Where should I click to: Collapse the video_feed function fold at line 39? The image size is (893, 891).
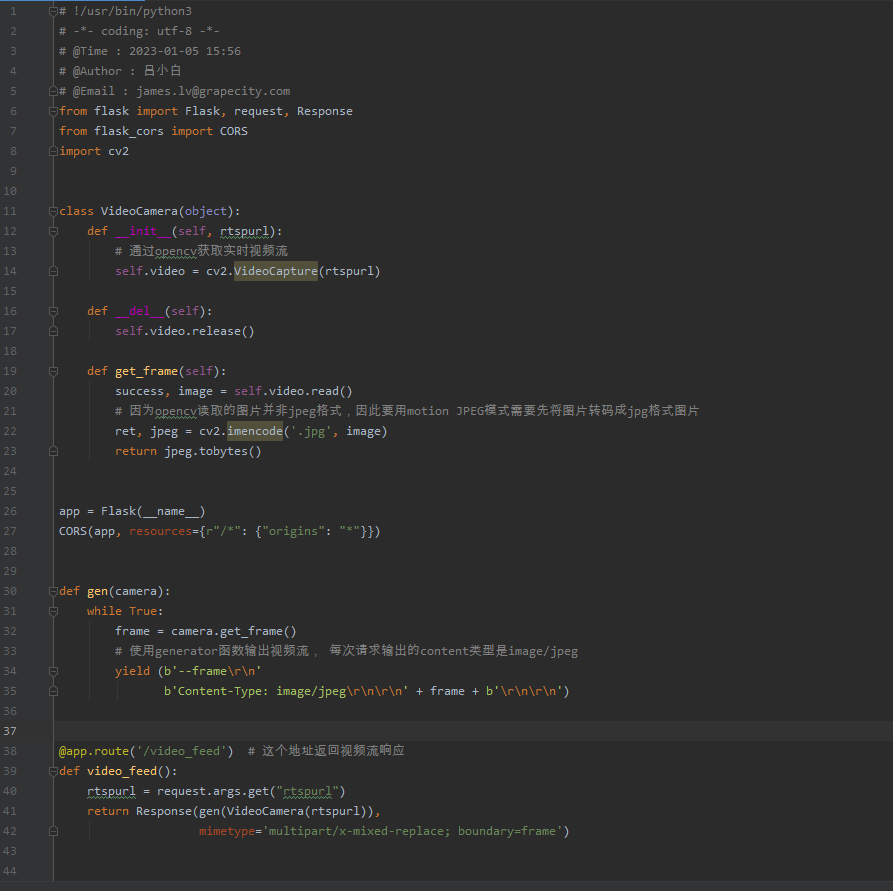[x=54, y=771]
